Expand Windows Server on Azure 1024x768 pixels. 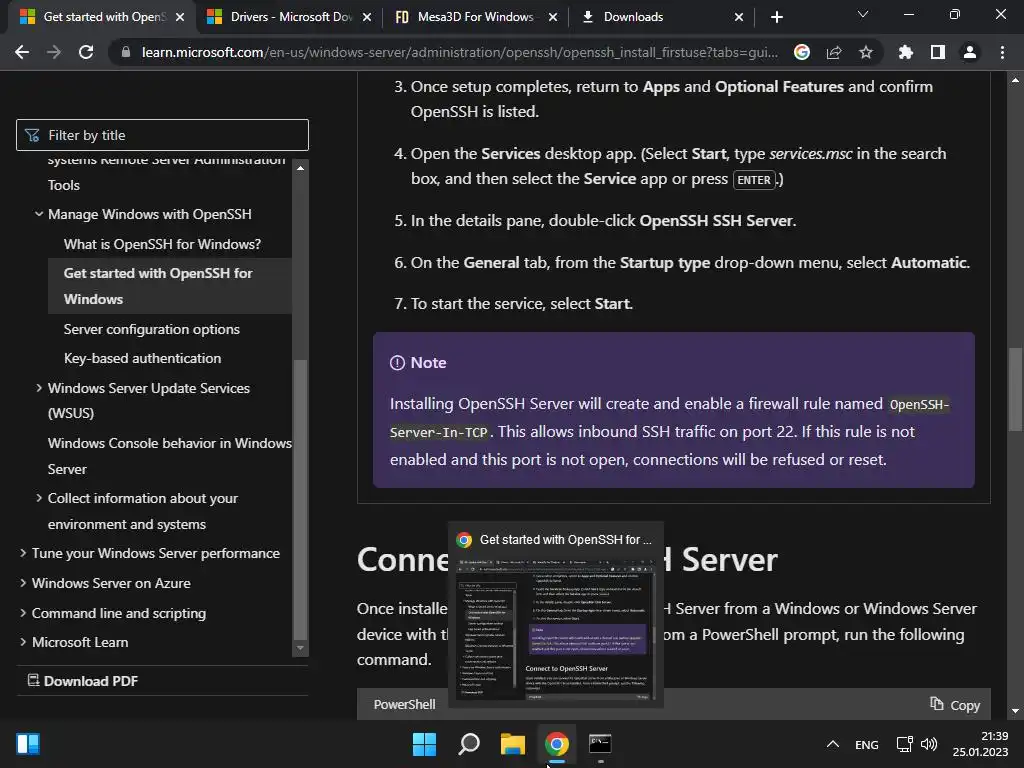(23, 583)
